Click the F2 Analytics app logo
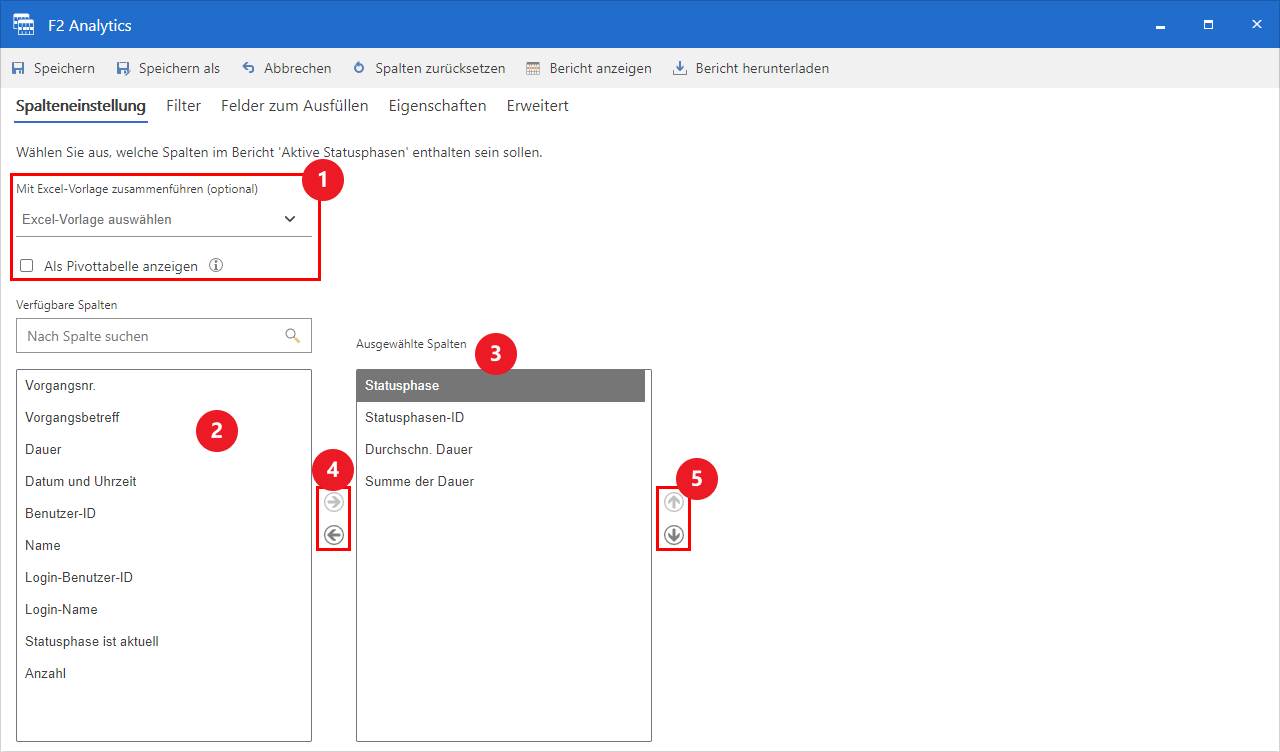This screenshot has height=752, width=1280. 23,24
